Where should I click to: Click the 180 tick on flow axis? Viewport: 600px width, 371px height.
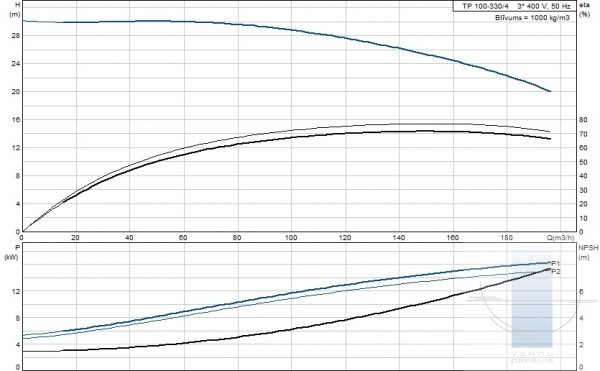click(x=506, y=238)
